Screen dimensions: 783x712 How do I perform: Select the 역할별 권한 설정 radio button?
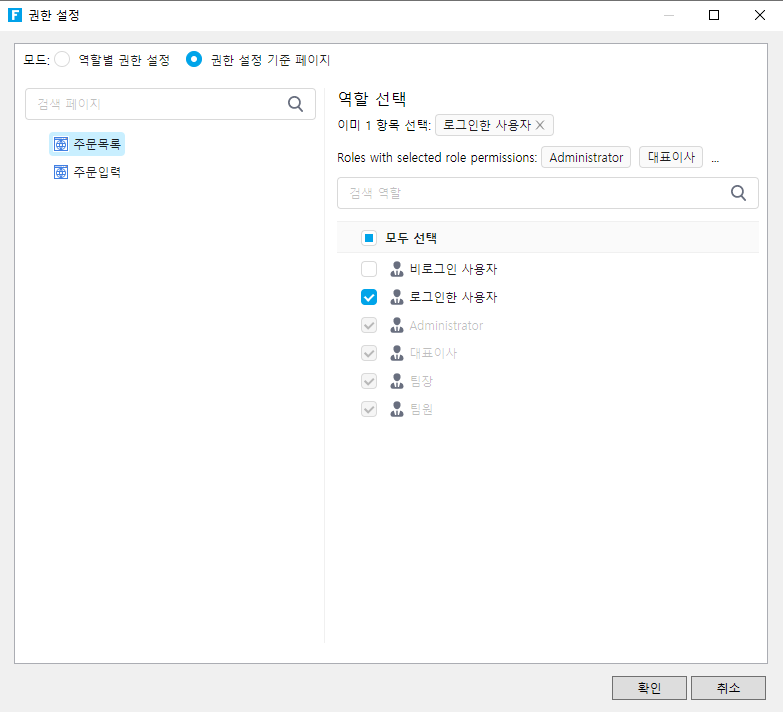62,59
